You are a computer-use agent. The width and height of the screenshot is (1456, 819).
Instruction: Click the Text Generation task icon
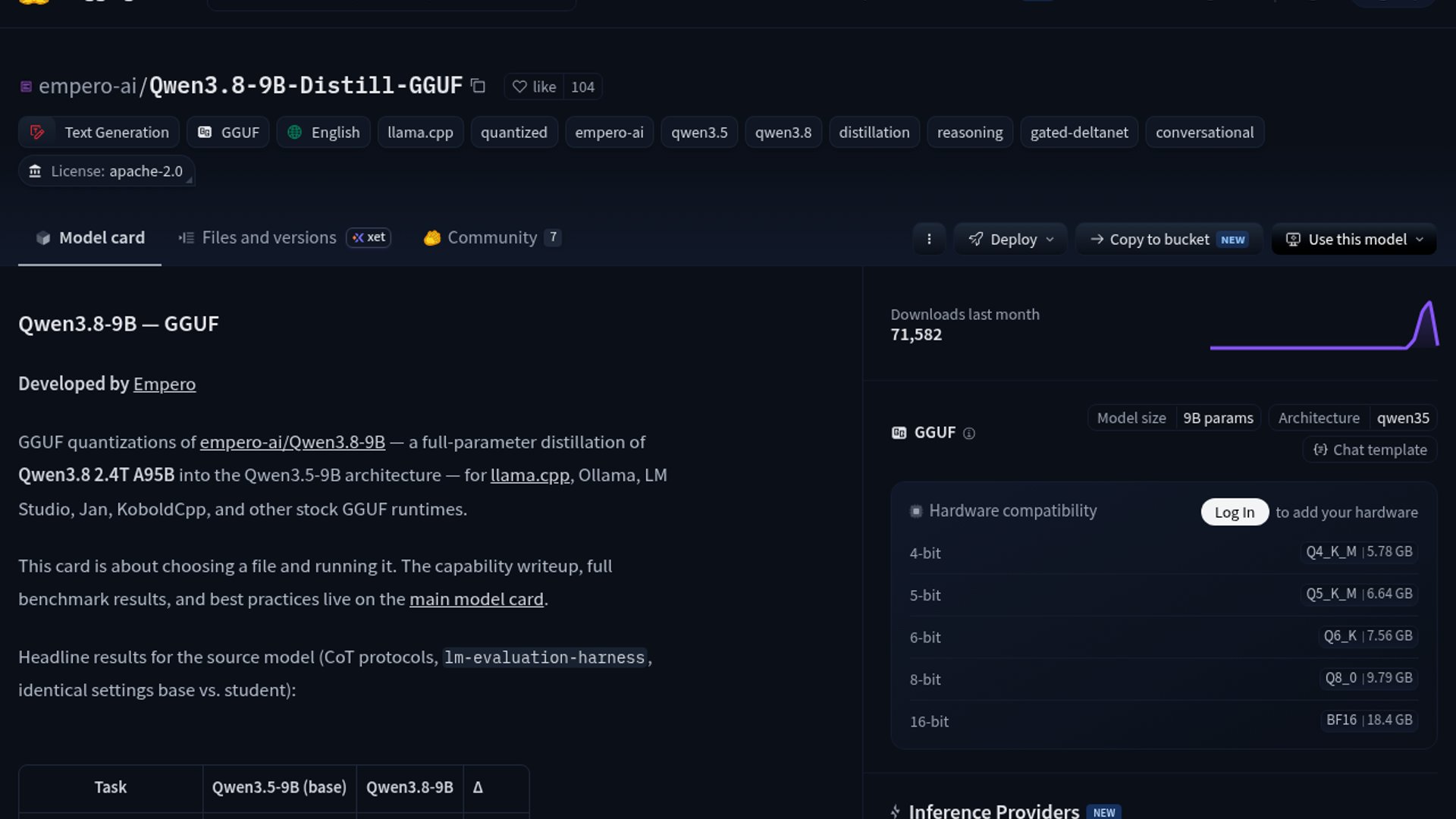(37, 132)
